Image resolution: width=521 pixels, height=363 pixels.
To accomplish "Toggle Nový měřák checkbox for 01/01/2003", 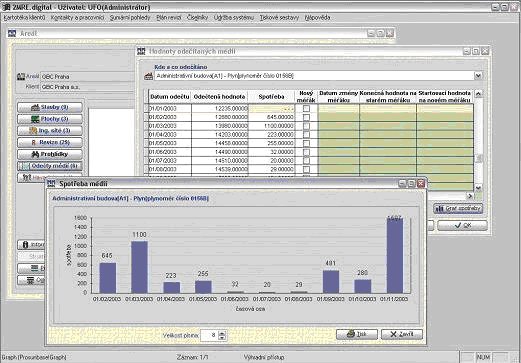I will point(306,109).
